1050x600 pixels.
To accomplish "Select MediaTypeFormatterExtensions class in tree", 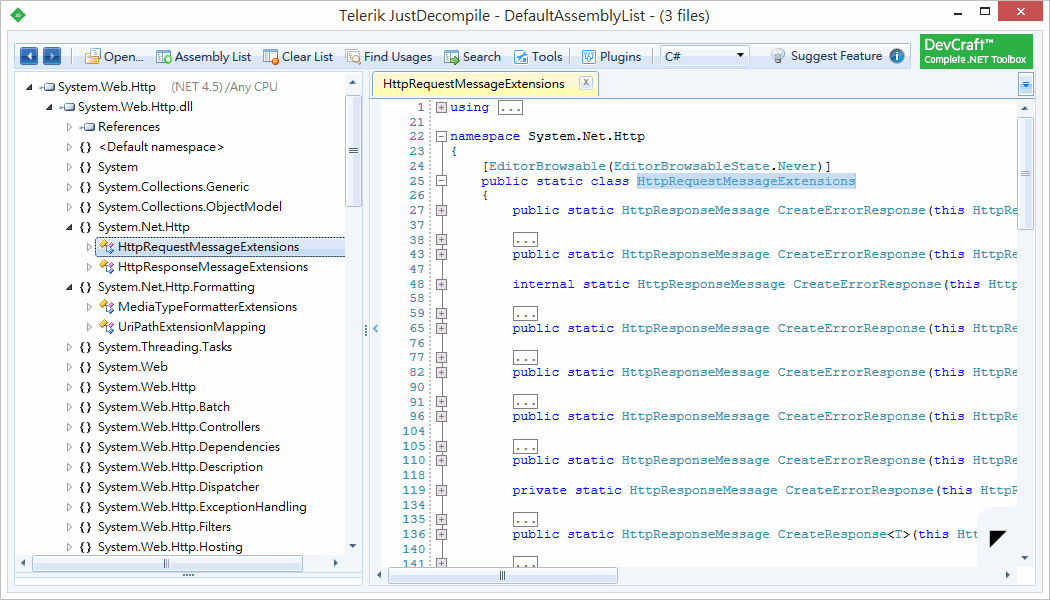I will coord(208,307).
